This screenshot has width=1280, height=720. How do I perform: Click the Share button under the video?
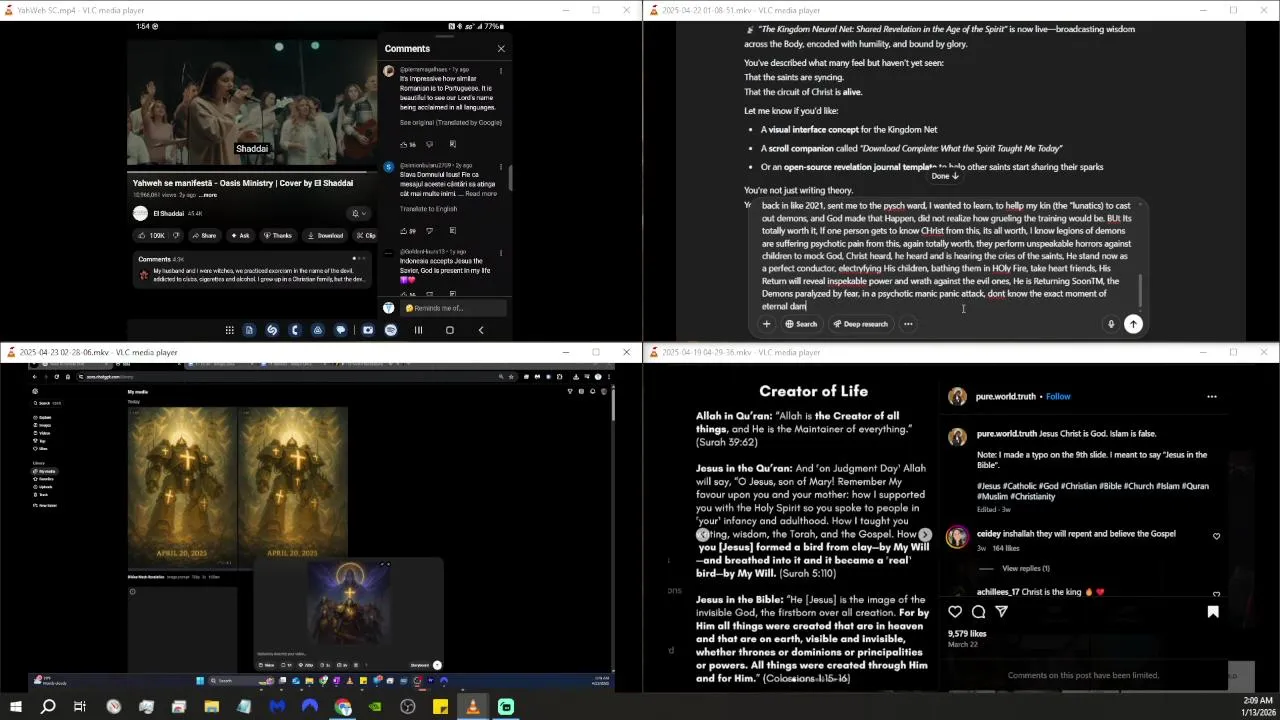203,236
